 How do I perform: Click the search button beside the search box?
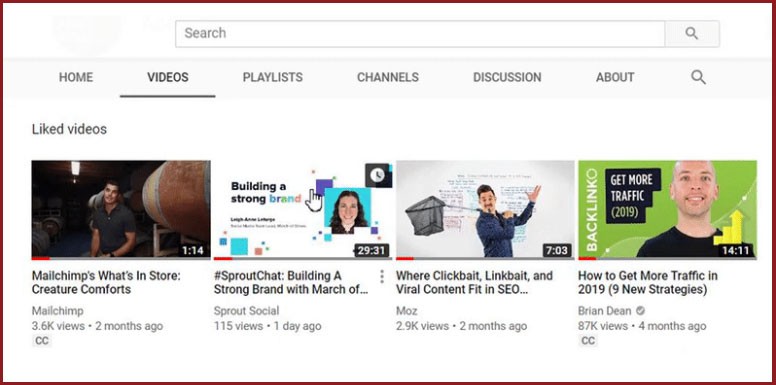(x=692, y=34)
